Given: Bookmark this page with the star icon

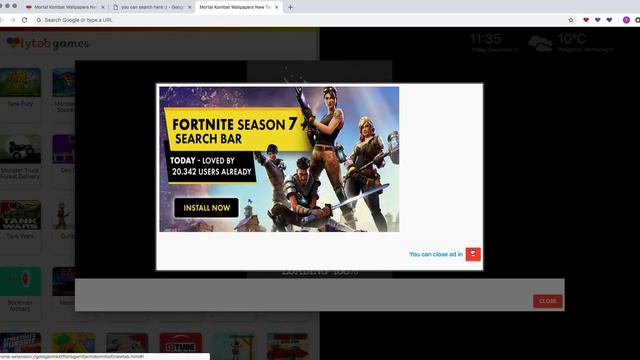Looking at the screenshot, I should click(x=571, y=20).
